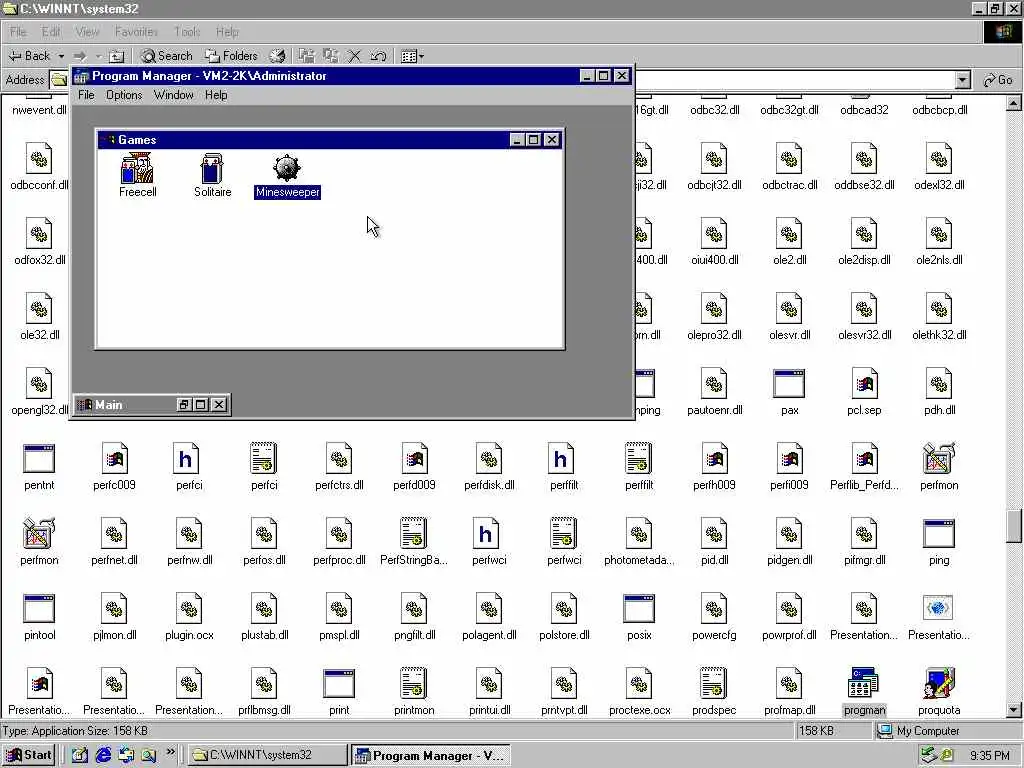Restore the minimized Main group
Viewport: 1024px width, 768px height.
[184, 405]
